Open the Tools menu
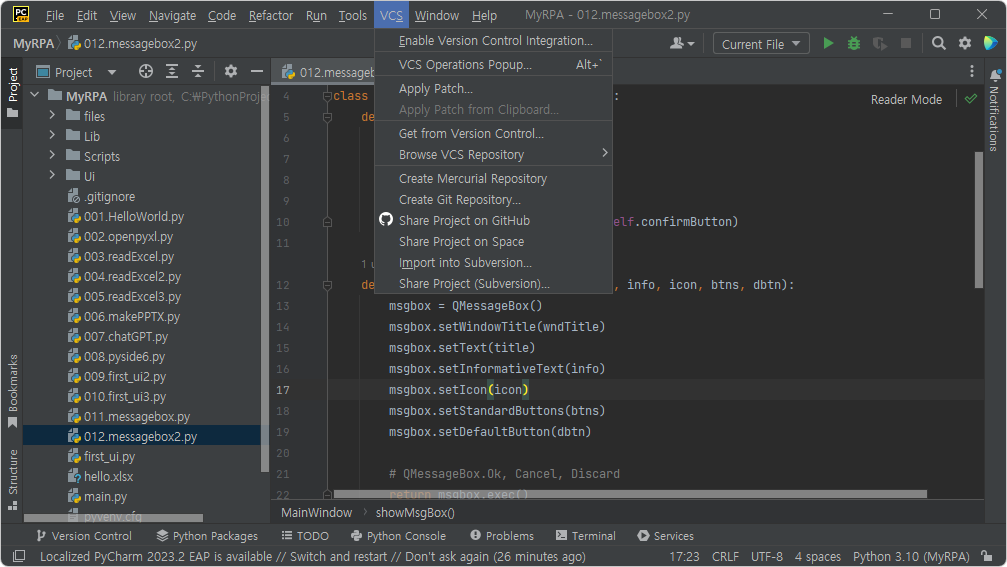This screenshot has height=567, width=1007. click(353, 15)
